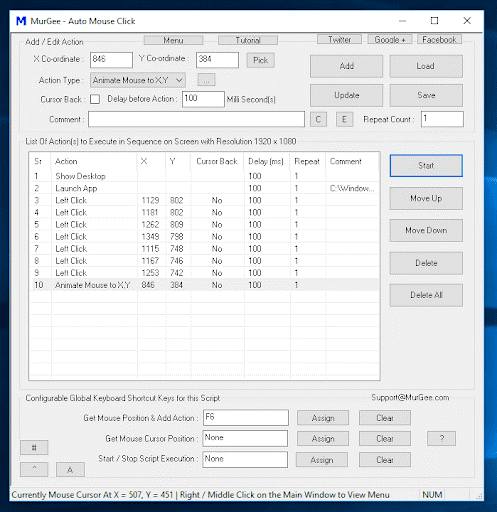
Task: Click the Support@MurGee.com email text
Action: click(x=410, y=397)
